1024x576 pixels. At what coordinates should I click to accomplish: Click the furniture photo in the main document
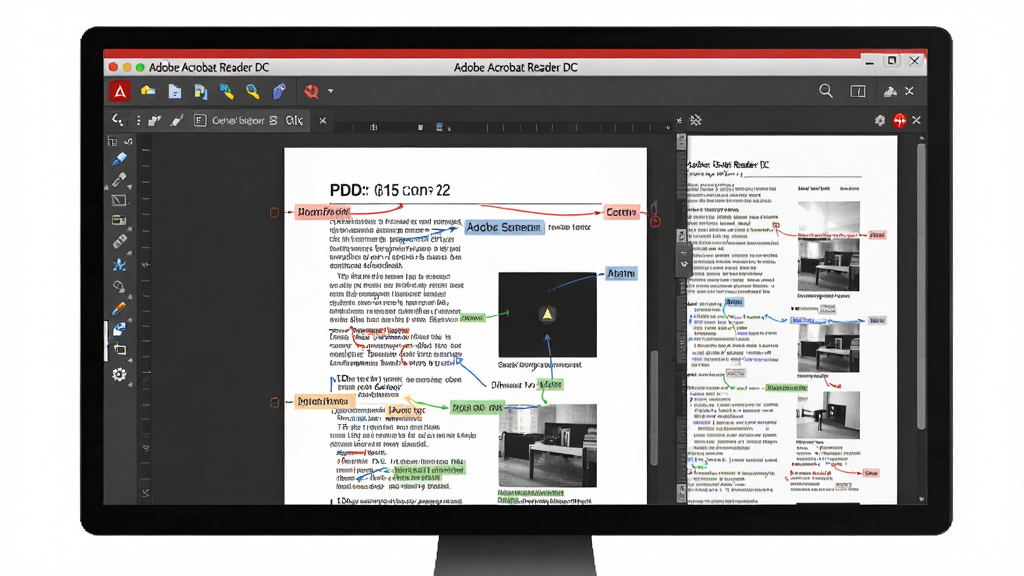click(547, 445)
